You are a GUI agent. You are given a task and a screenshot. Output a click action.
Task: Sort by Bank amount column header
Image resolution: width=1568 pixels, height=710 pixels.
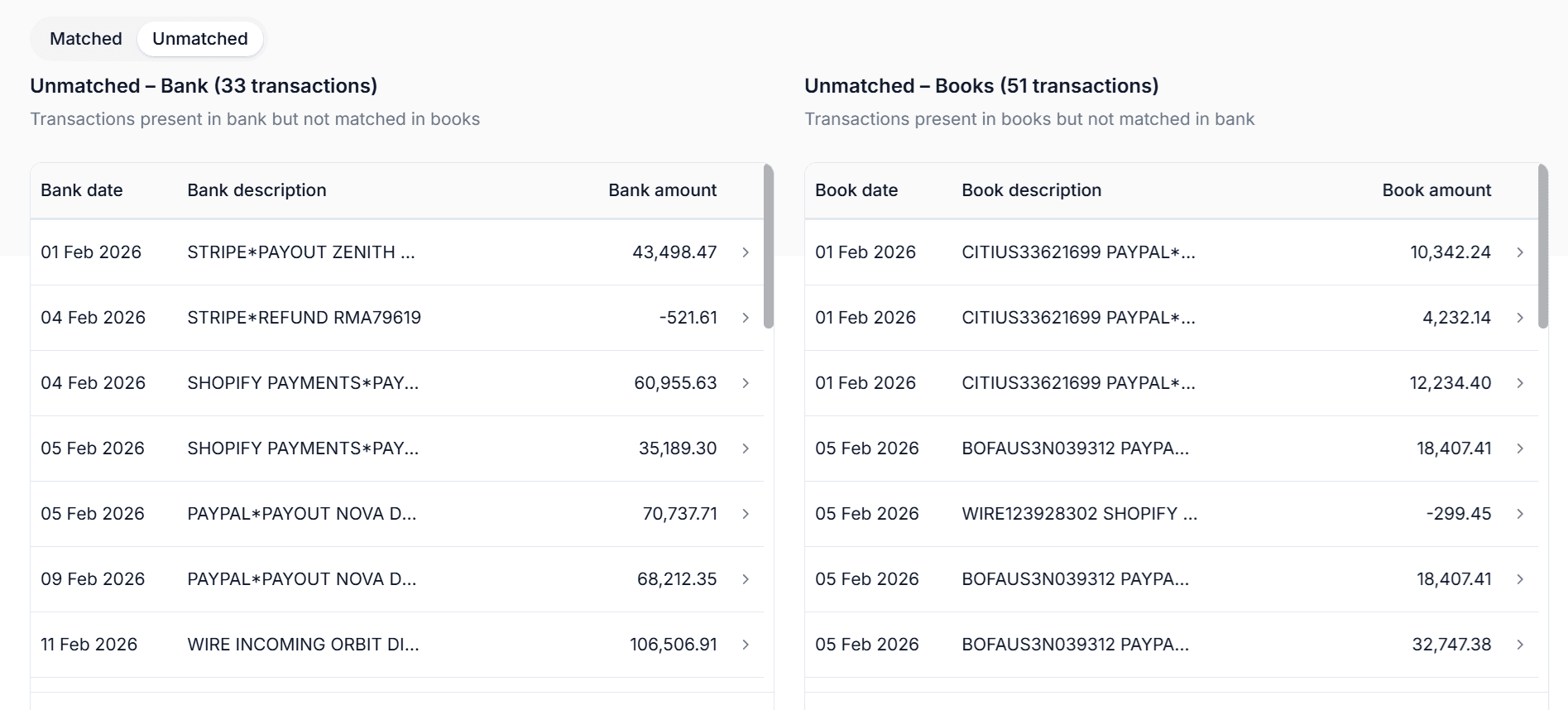coord(662,190)
